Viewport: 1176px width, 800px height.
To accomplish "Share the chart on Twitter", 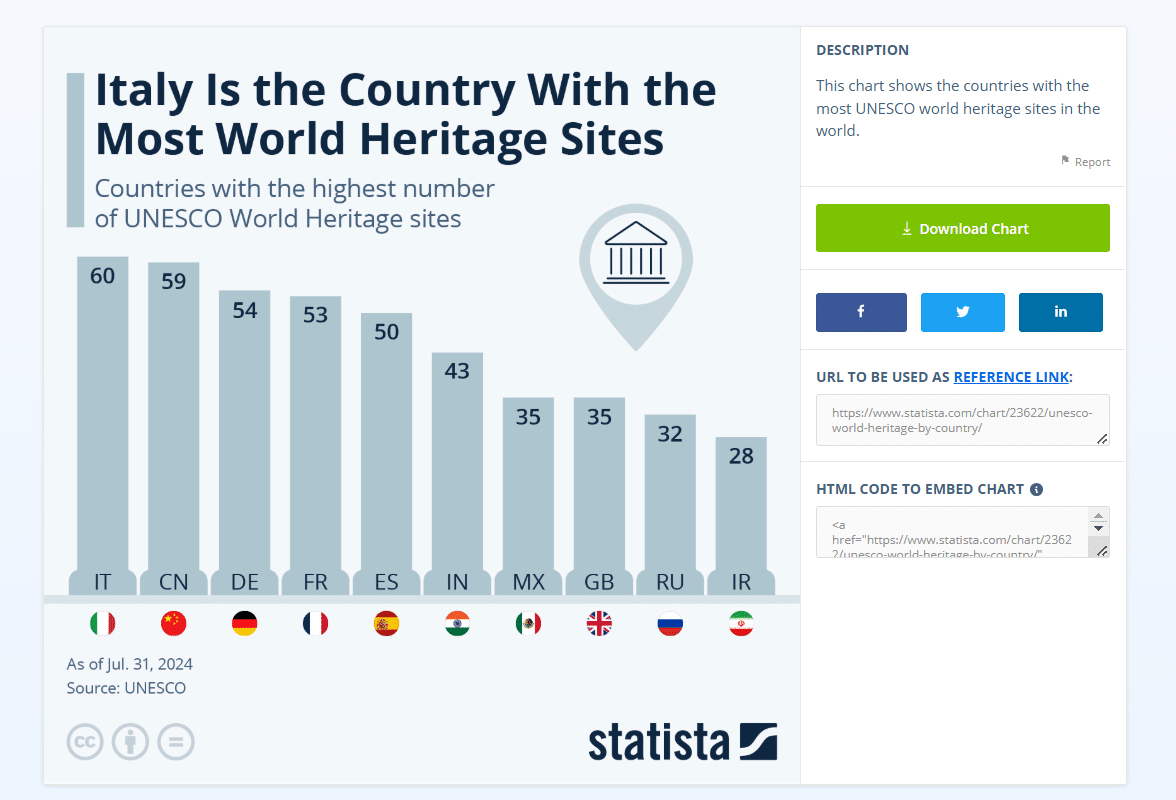I will click(962, 312).
